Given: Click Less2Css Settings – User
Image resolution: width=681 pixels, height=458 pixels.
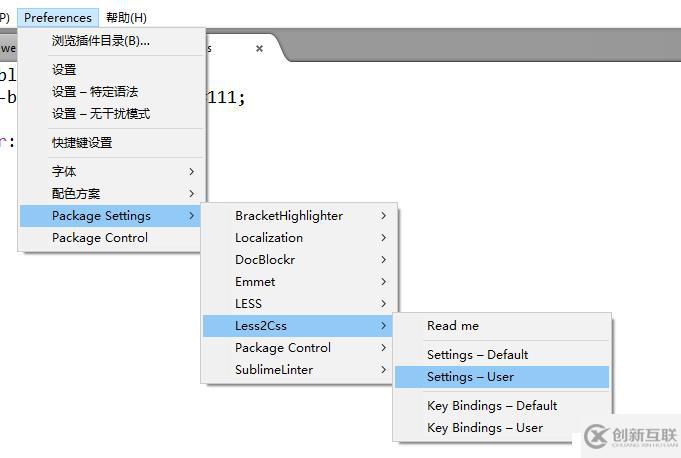Looking at the screenshot, I should click(470, 377).
